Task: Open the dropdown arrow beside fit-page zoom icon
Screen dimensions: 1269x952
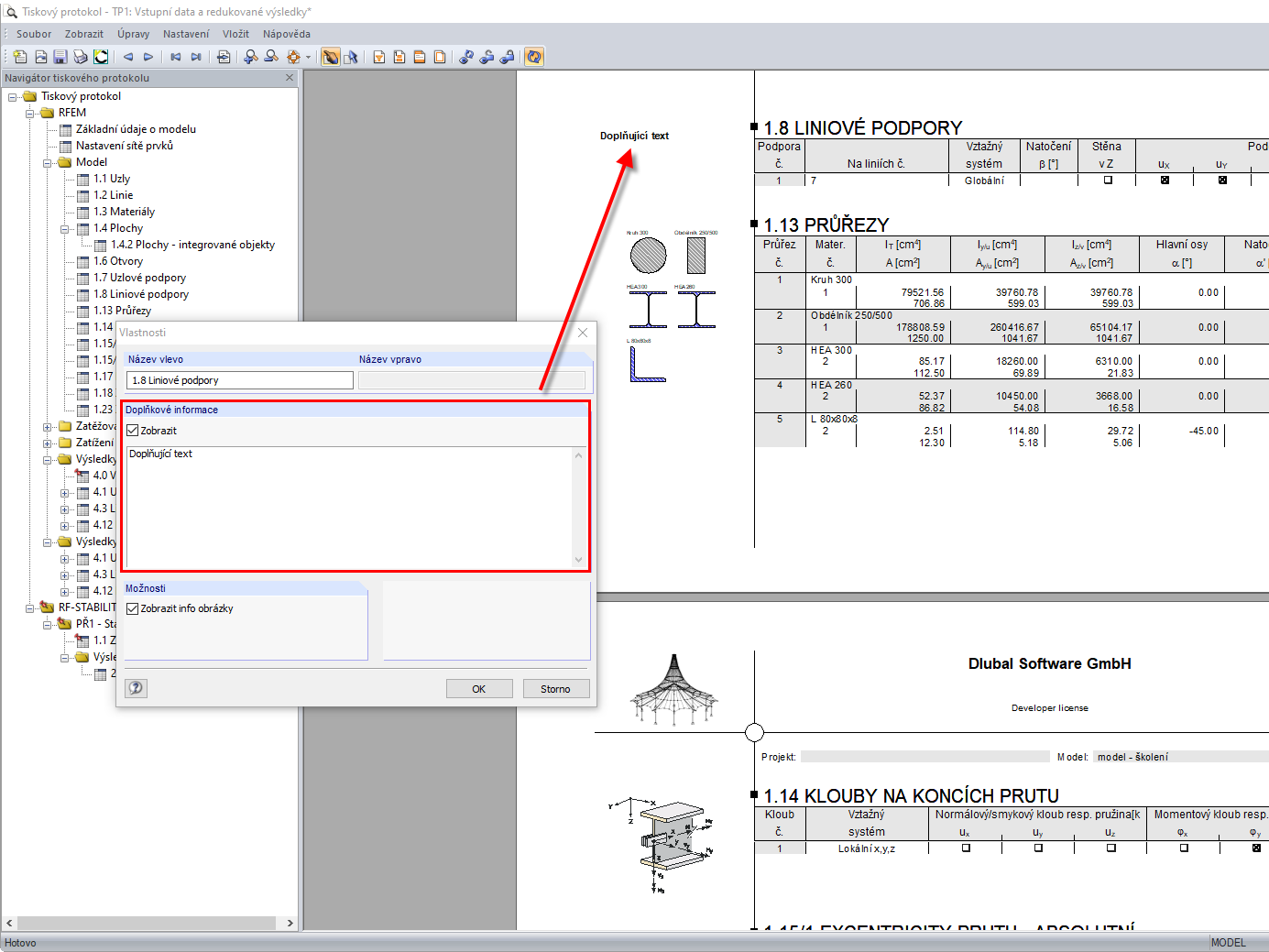Action: coord(308,57)
